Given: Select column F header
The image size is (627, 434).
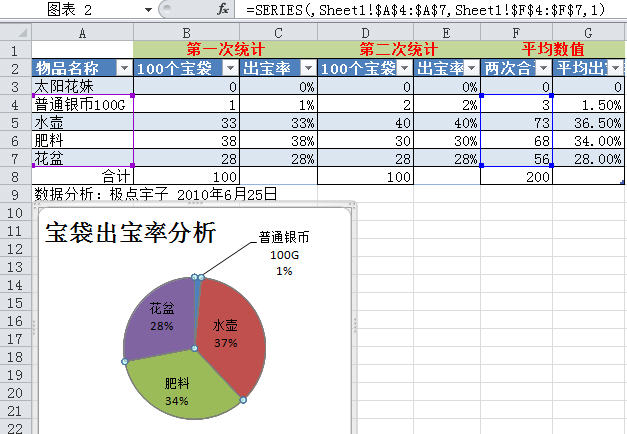Looking at the screenshot, I should [x=516, y=32].
